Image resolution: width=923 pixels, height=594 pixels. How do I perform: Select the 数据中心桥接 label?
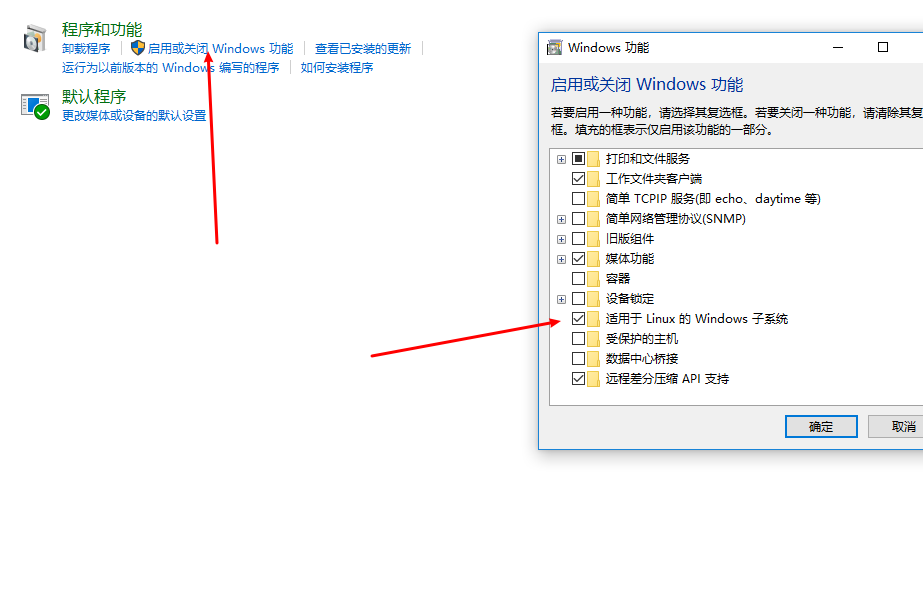pos(642,359)
